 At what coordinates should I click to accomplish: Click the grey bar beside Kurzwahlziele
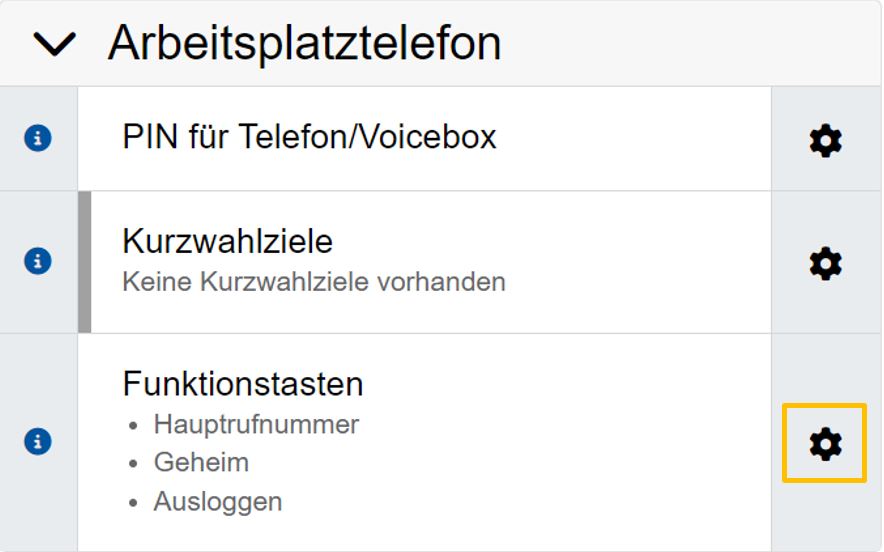85,262
